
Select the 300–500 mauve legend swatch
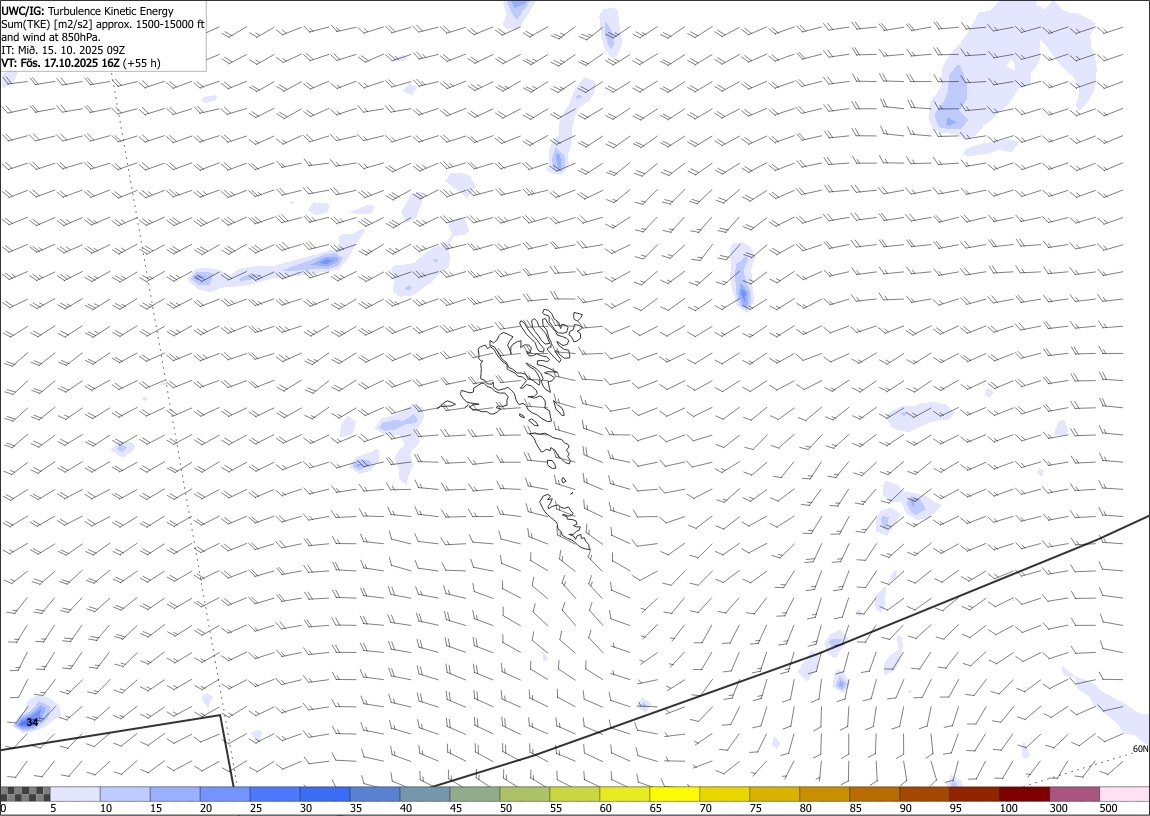click(x=1074, y=794)
